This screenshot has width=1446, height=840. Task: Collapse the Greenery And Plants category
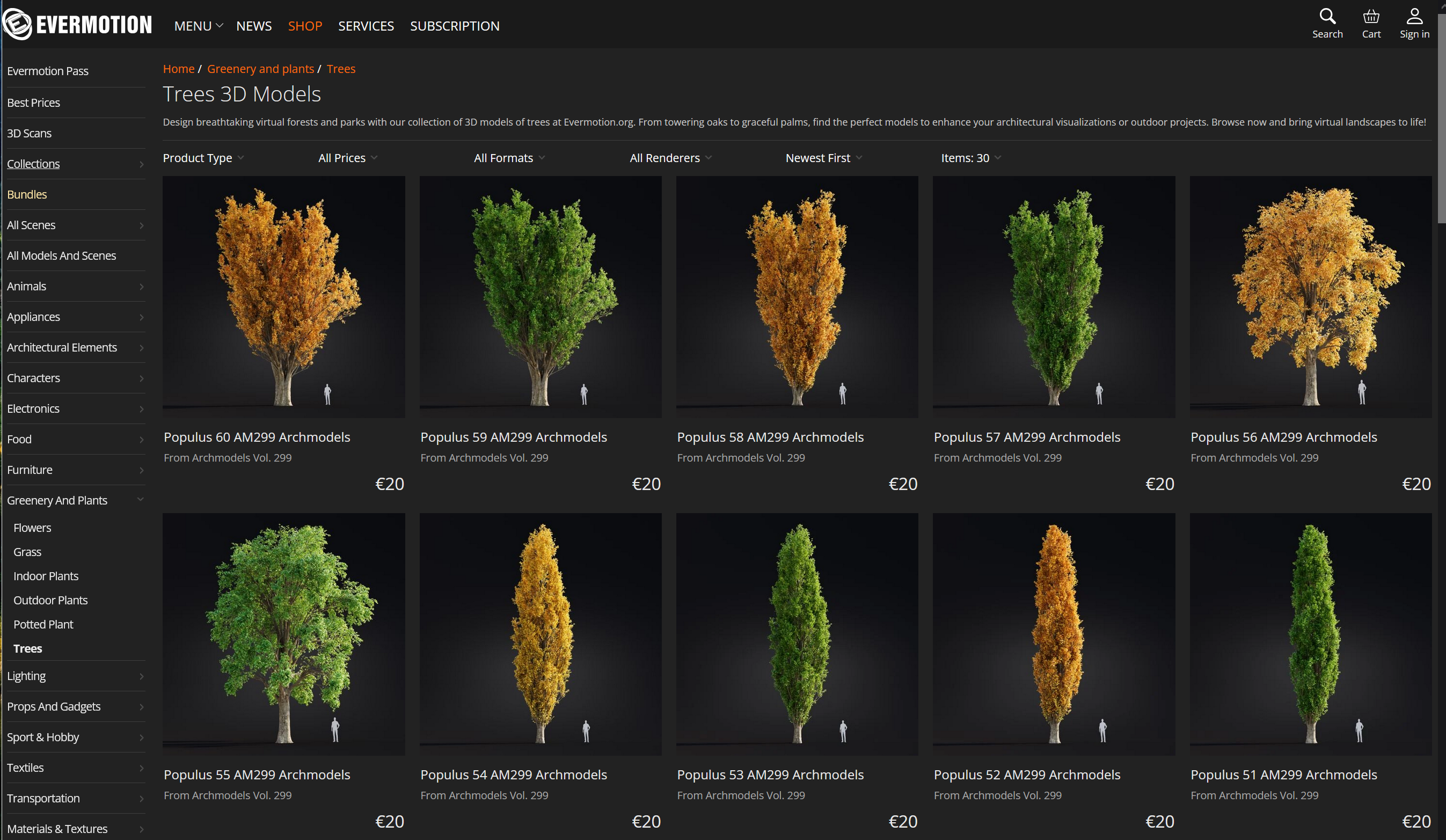point(141,500)
